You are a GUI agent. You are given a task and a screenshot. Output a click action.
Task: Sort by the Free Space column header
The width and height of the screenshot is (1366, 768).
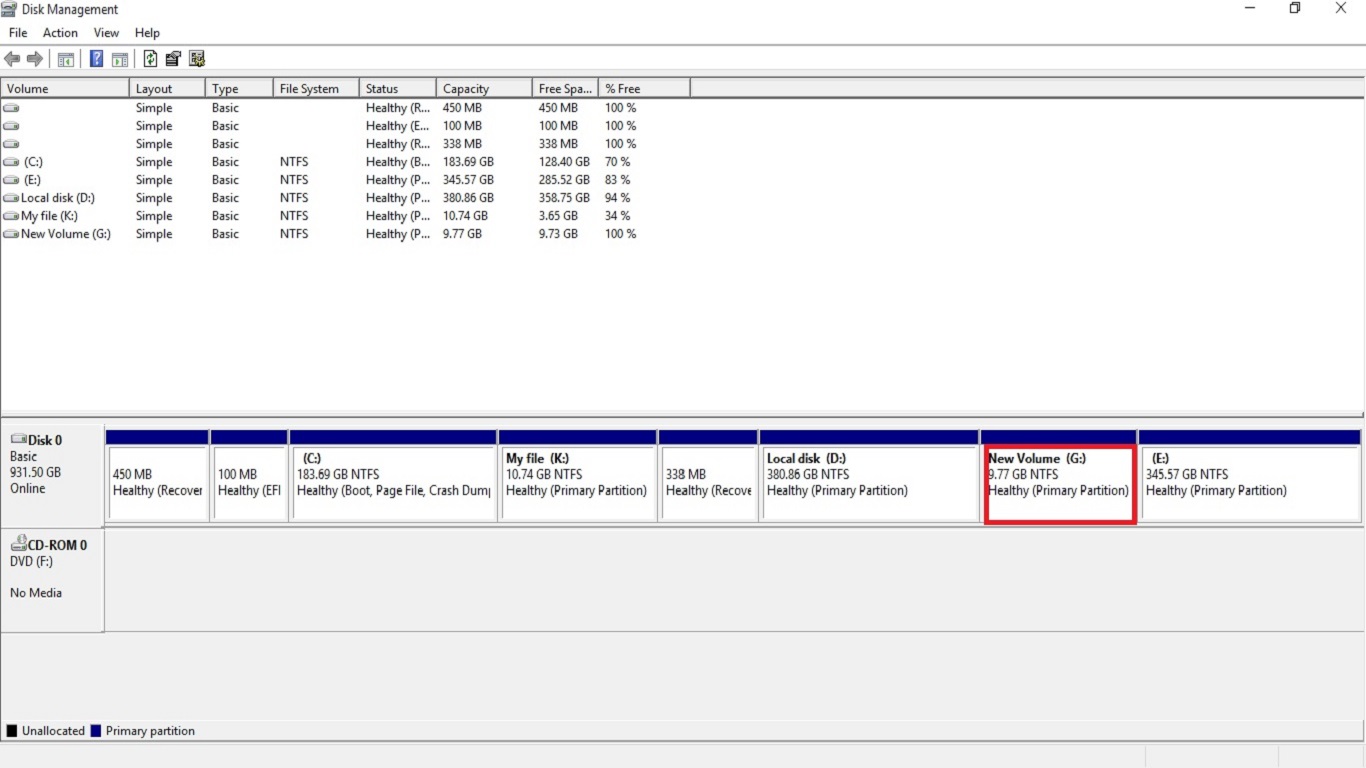(565, 89)
